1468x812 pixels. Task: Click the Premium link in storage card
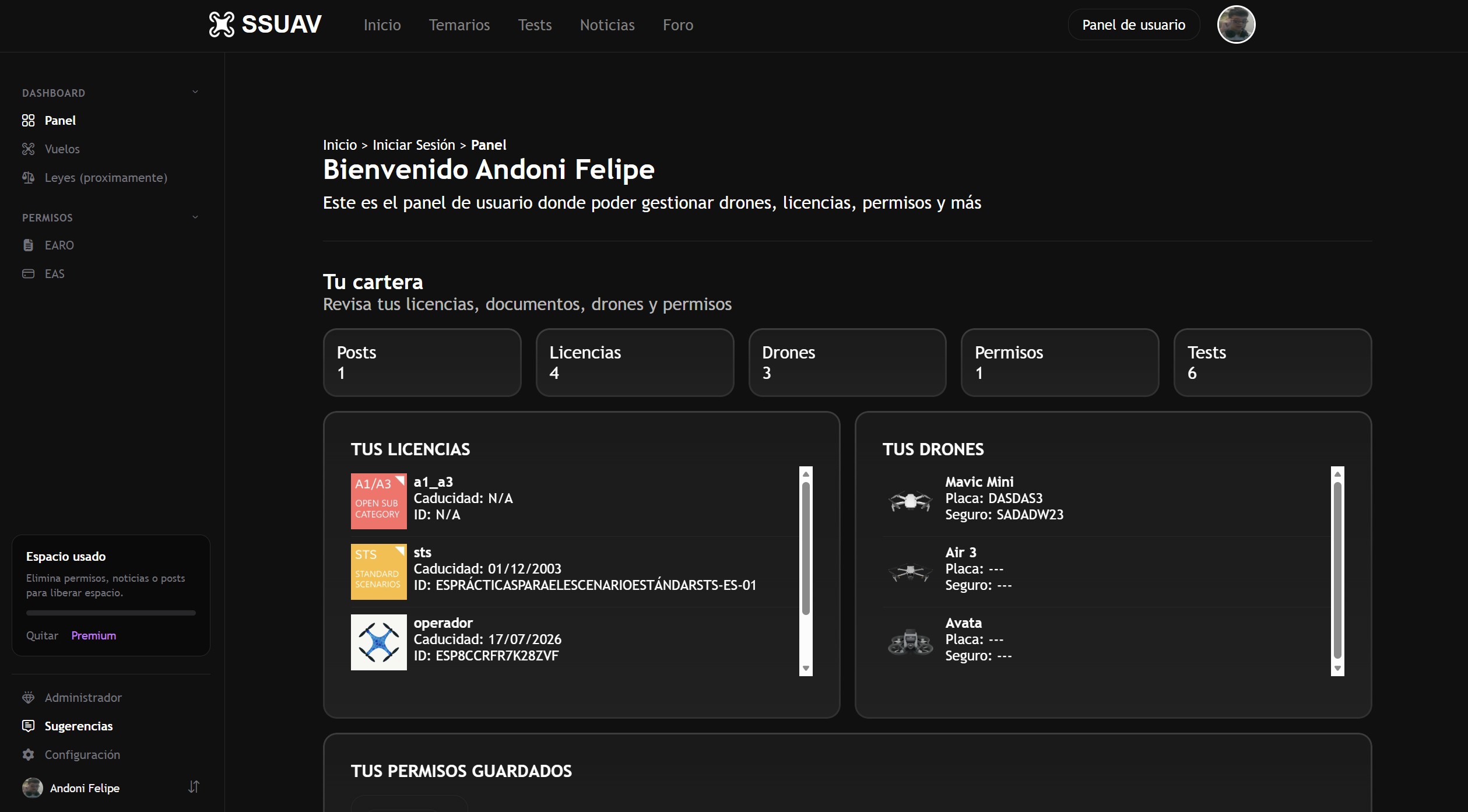(93, 636)
